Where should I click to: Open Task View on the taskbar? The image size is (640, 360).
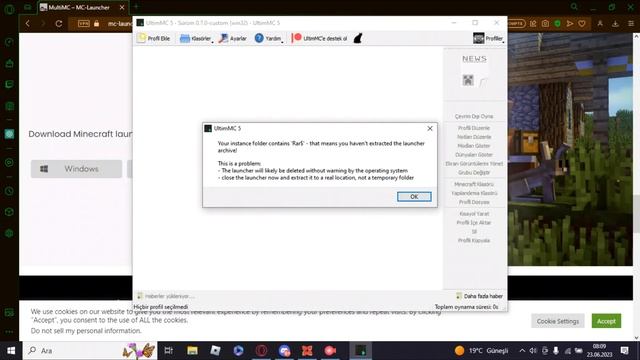click(169, 351)
